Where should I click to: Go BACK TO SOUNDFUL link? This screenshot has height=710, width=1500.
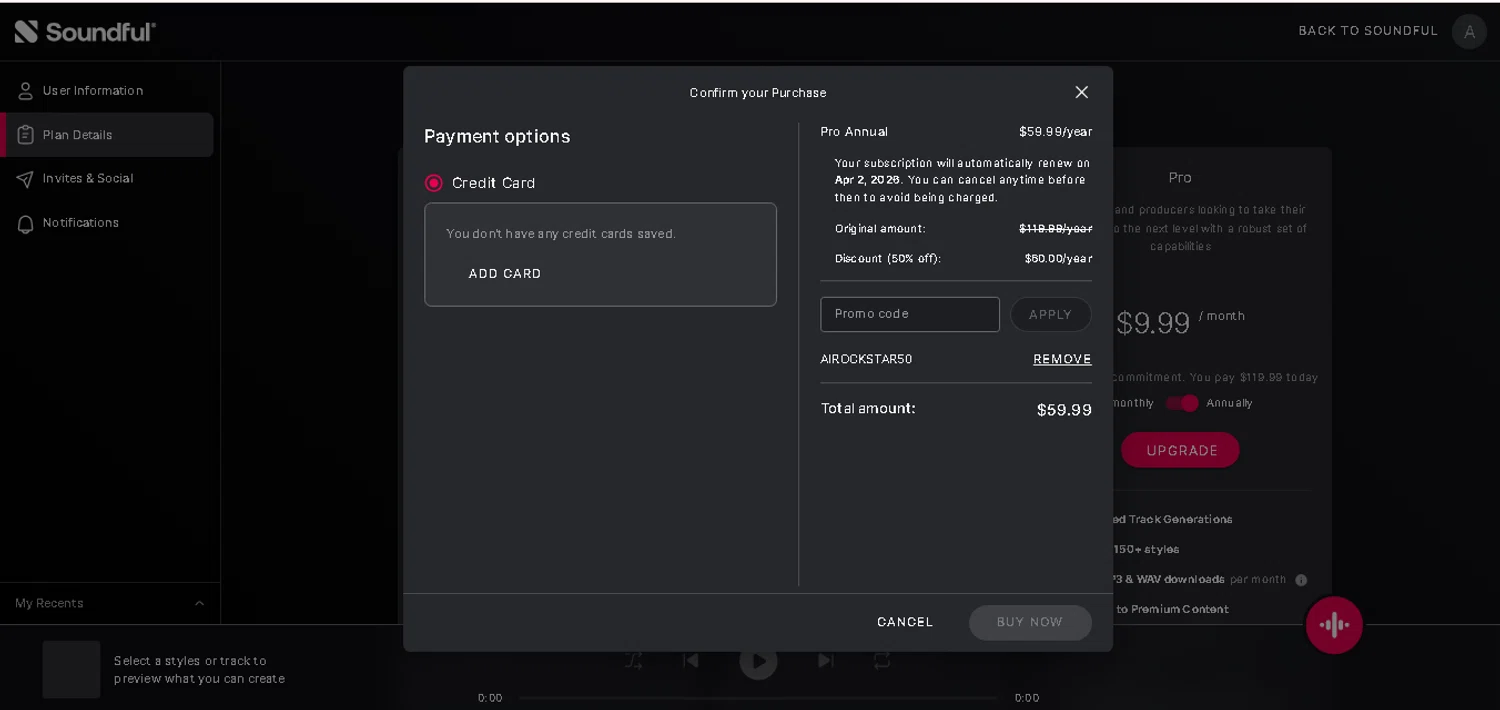click(1368, 31)
